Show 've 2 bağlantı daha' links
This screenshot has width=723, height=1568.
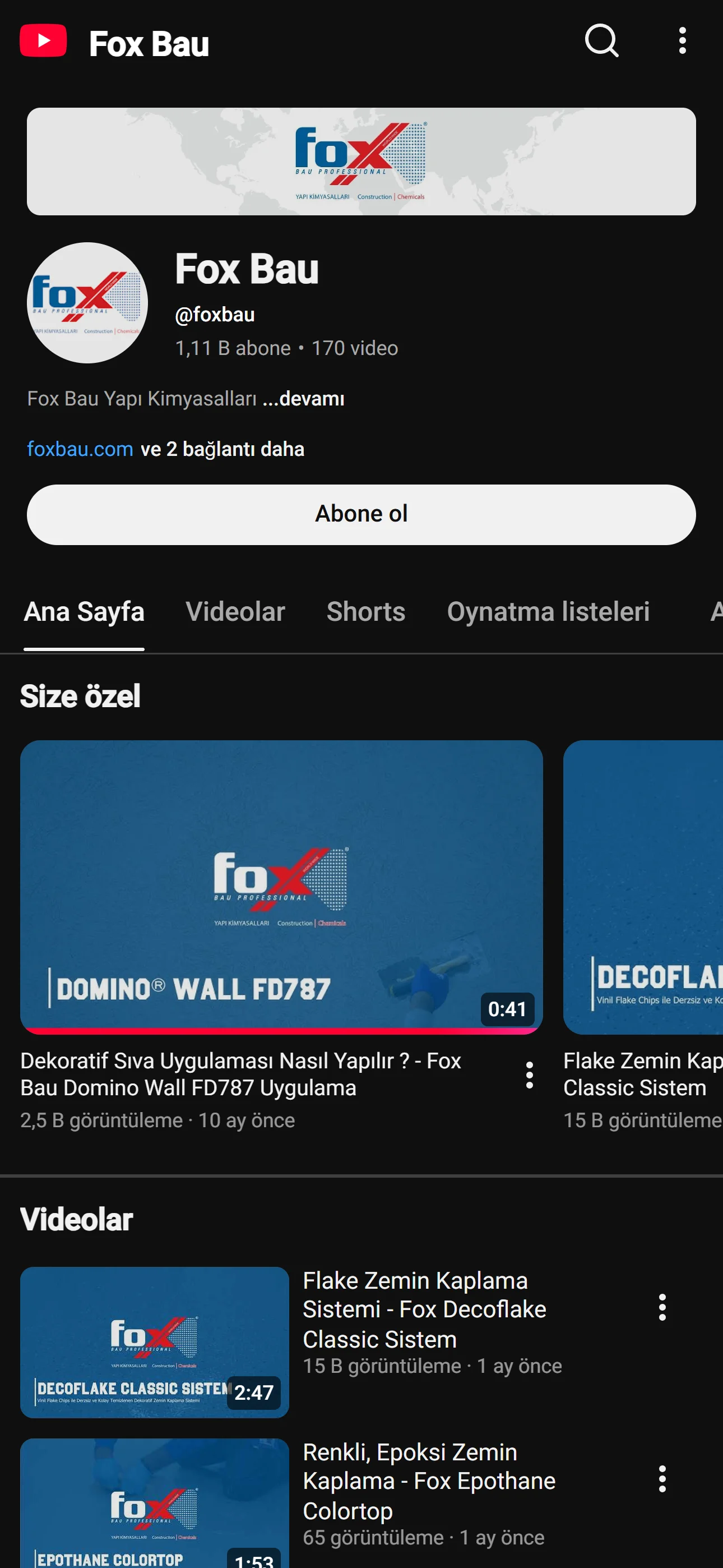click(222, 449)
